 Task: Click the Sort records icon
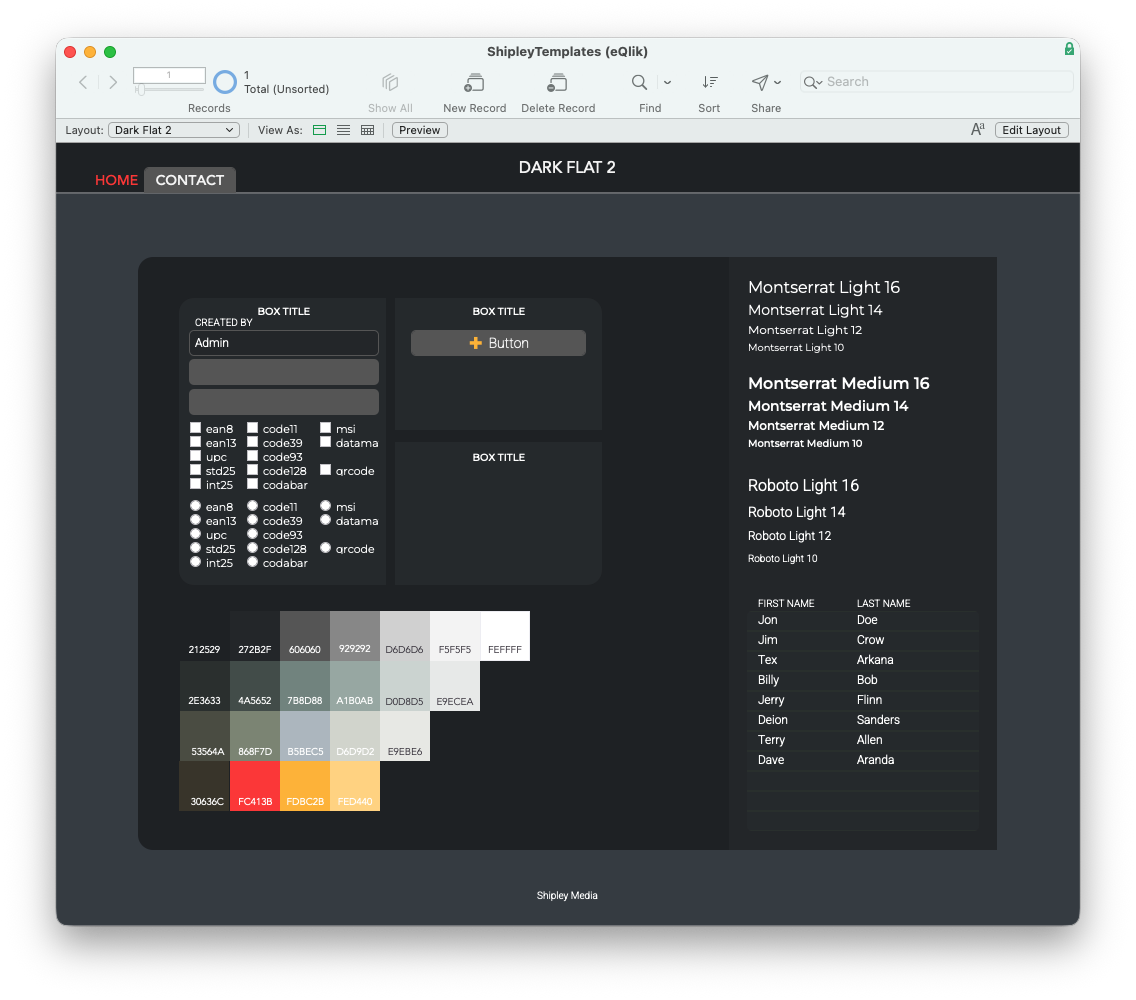pyautogui.click(x=709, y=82)
